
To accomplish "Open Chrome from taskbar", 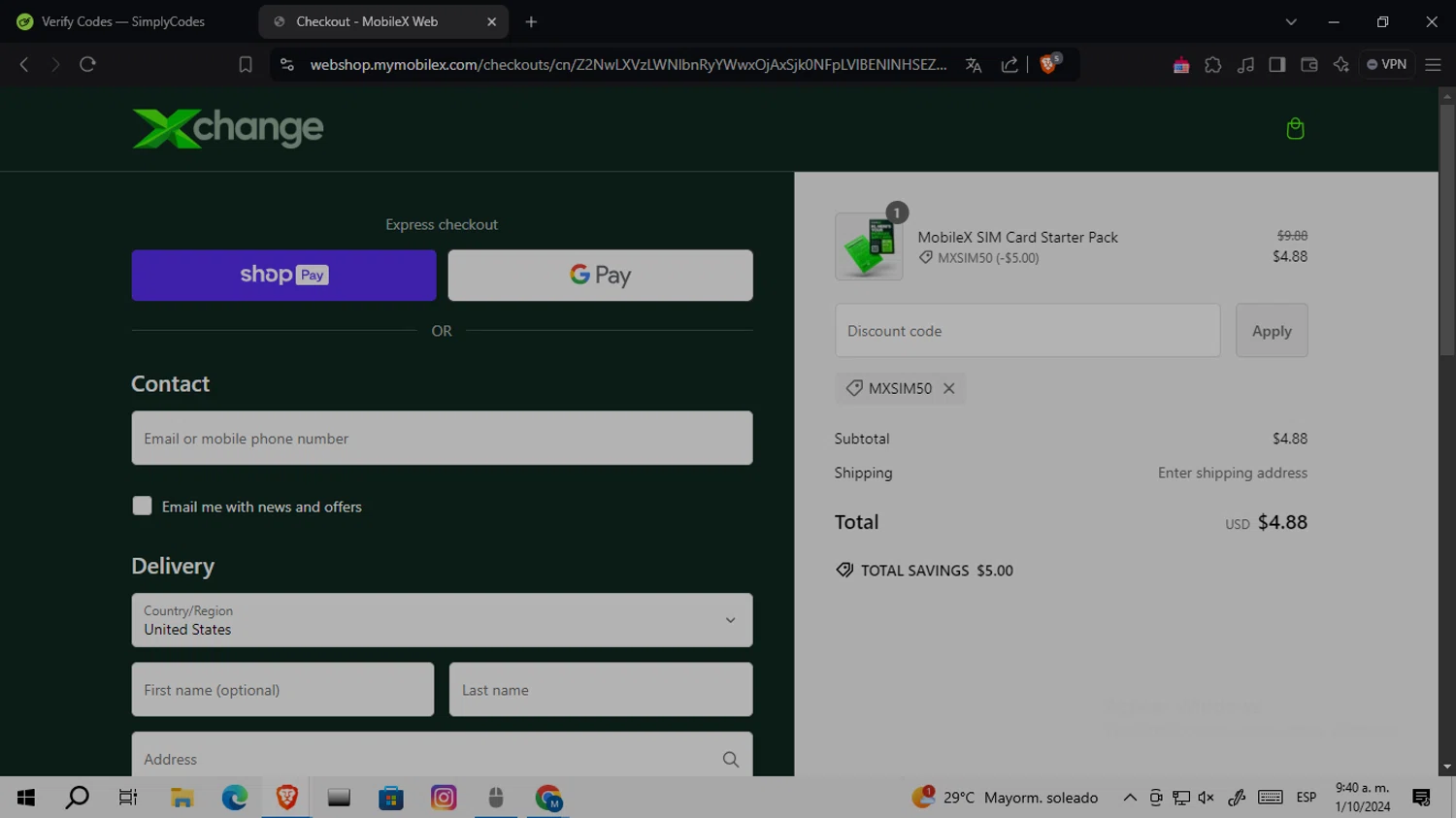I will (548, 798).
